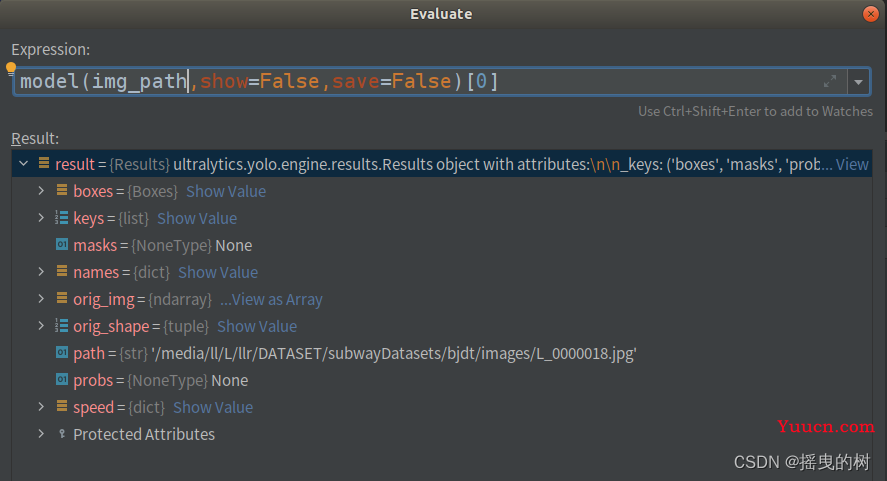Click the masks primitive value icon
The image size is (887, 481).
pos(62,244)
